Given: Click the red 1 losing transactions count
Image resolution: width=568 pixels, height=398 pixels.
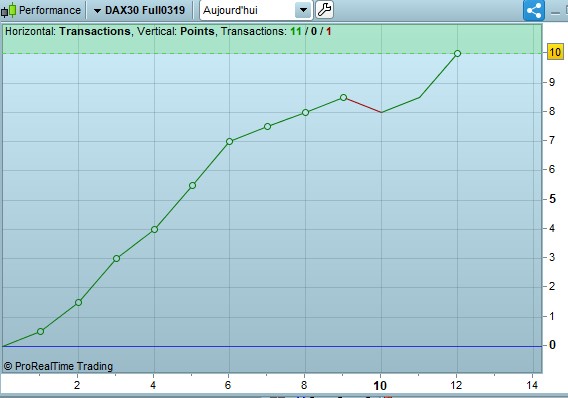Looking at the screenshot, I should (329, 32).
